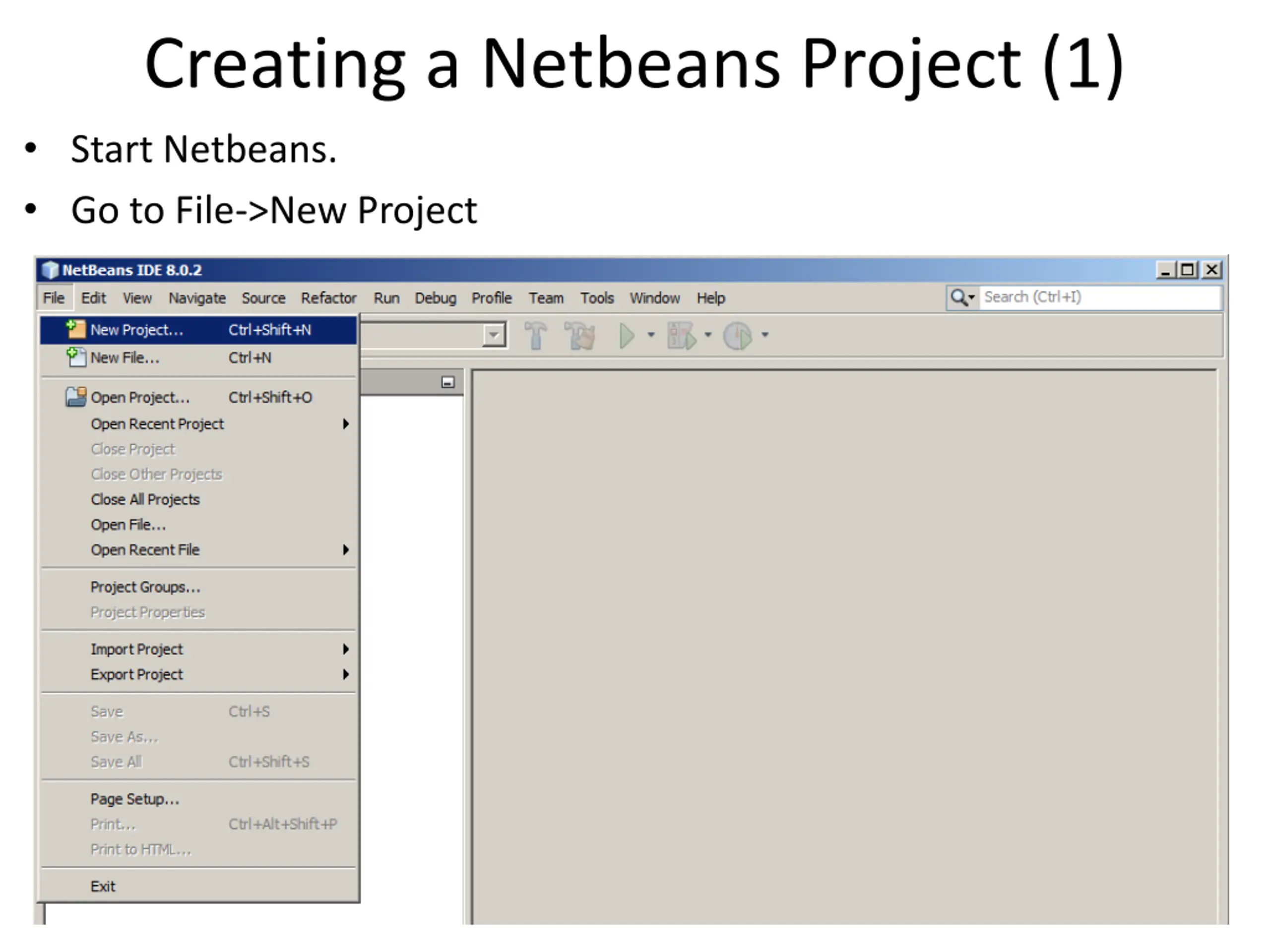This screenshot has height=952, width=1270.
Task: Click the disabled Print to HTML... entry
Action: (x=198, y=850)
